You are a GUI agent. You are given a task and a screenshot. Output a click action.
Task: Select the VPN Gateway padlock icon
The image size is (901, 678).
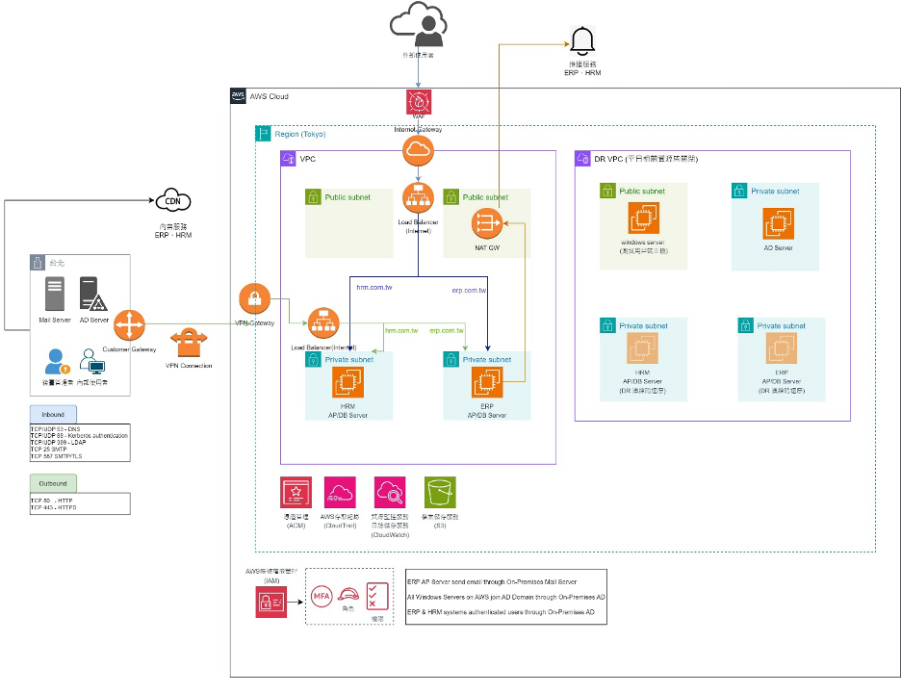(254, 299)
